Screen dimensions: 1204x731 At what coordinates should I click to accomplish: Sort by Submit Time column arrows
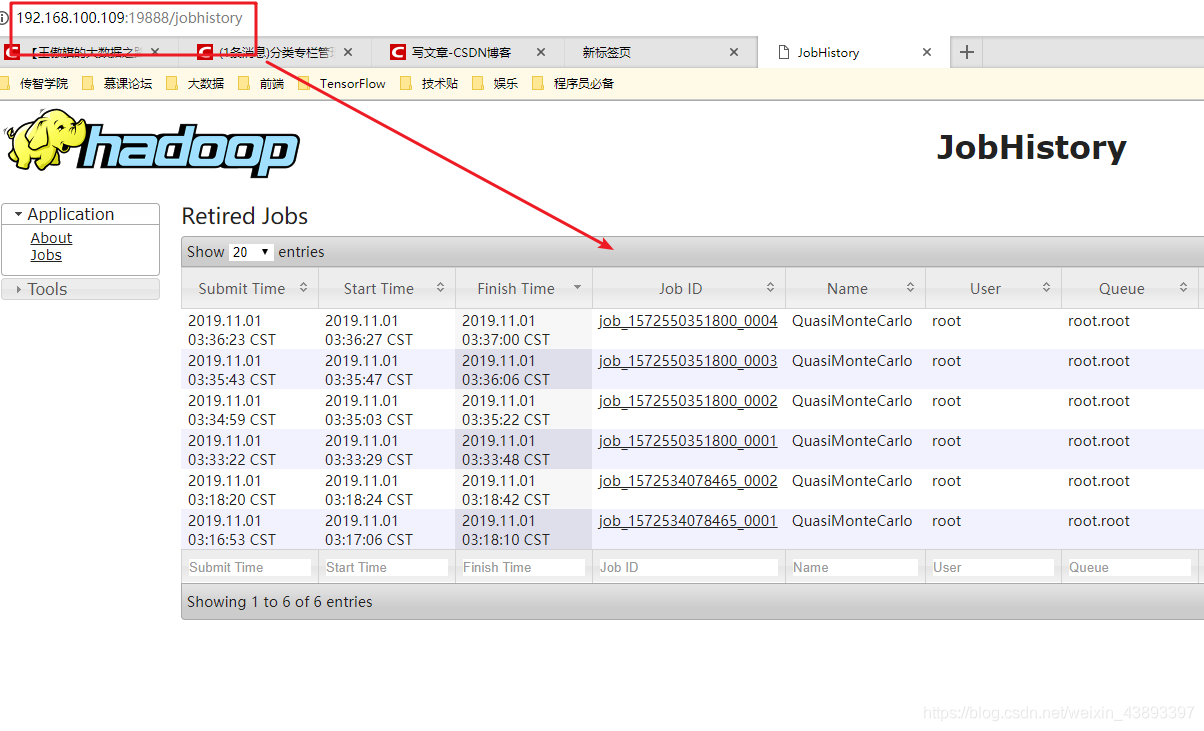click(303, 288)
